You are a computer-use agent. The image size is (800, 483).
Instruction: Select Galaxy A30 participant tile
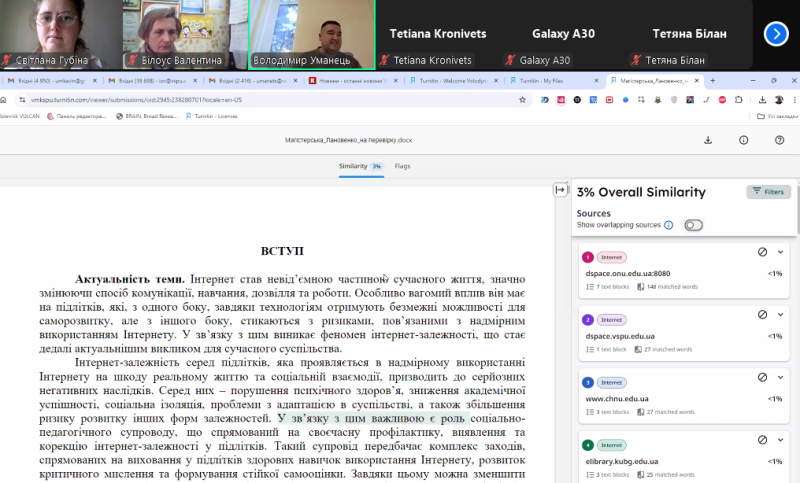point(563,34)
